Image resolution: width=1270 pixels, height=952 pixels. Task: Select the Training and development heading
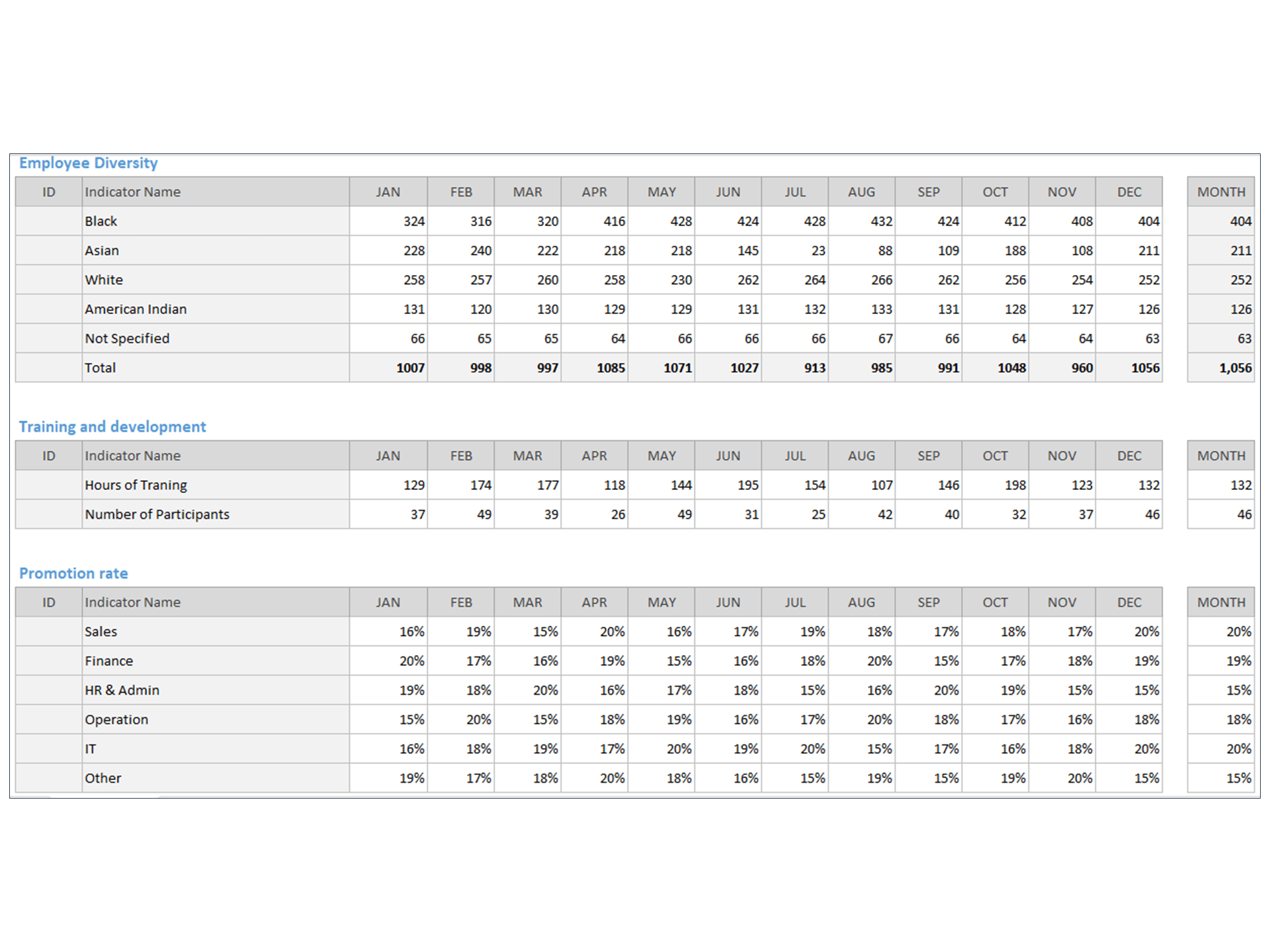(x=112, y=427)
